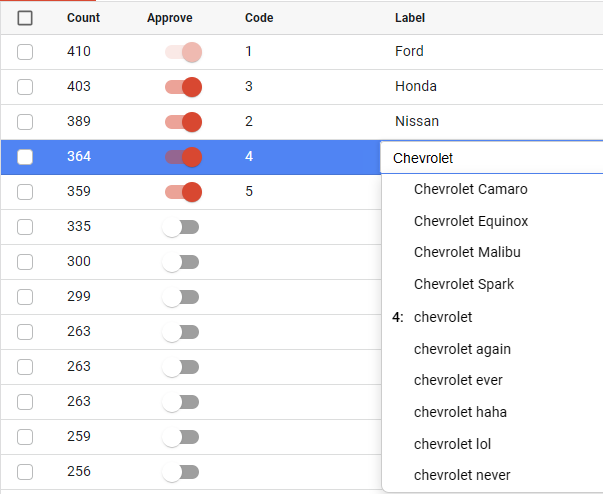
Task: Click the Label cell showing Honda
Action: coord(416,87)
